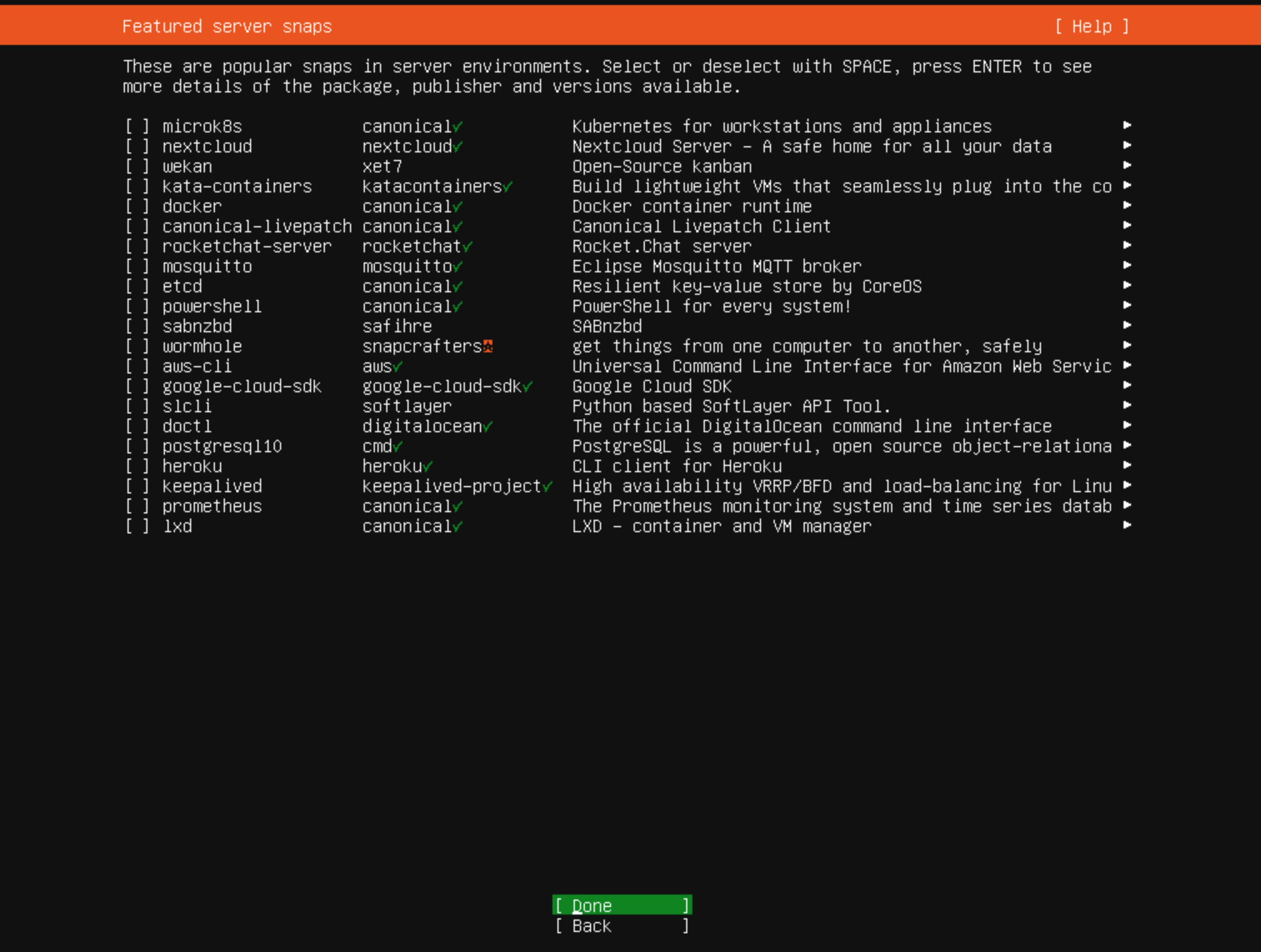Click the verified checkmark beside keepalived-project publisher
This screenshot has height=952, width=1261.
tap(548, 487)
